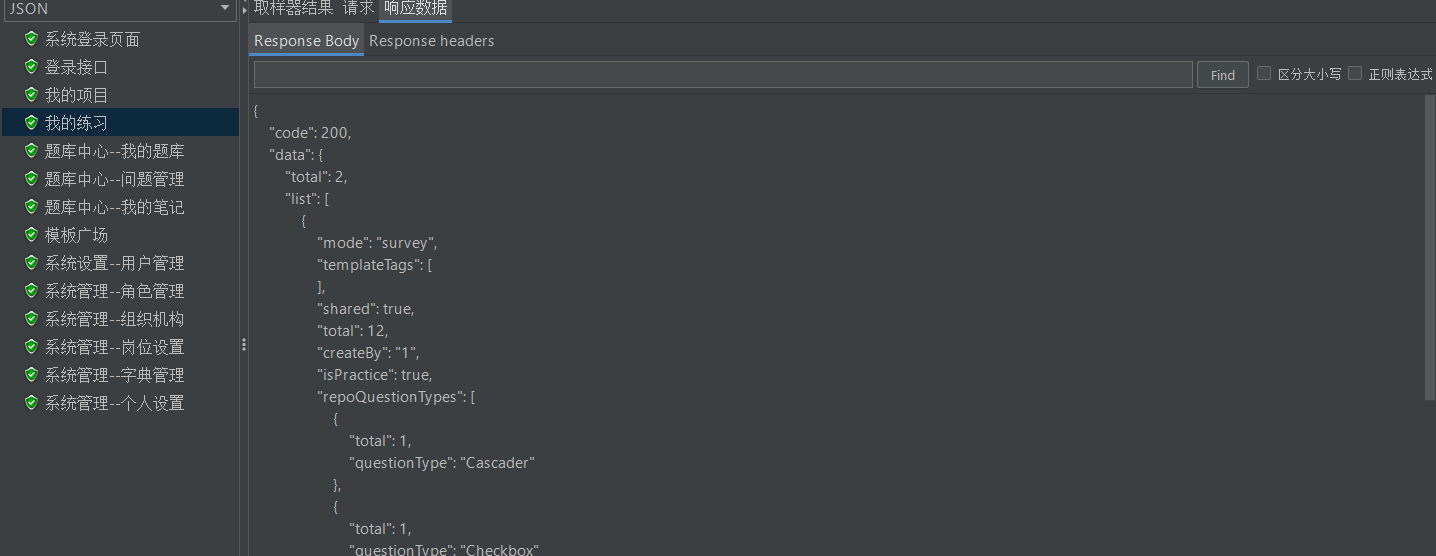Image resolution: width=1436 pixels, height=556 pixels.
Task: Click success icon beside 系统管理--个人设置
Action: coord(31,403)
